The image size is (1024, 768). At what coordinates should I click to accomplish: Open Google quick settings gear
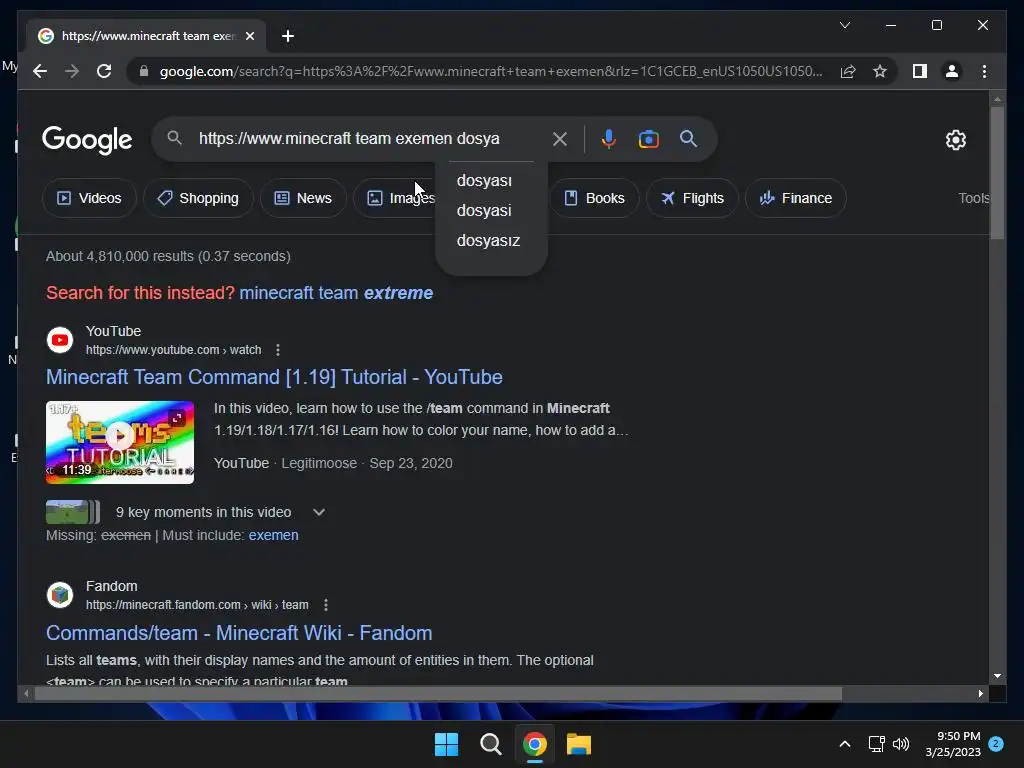coord(955,140)
